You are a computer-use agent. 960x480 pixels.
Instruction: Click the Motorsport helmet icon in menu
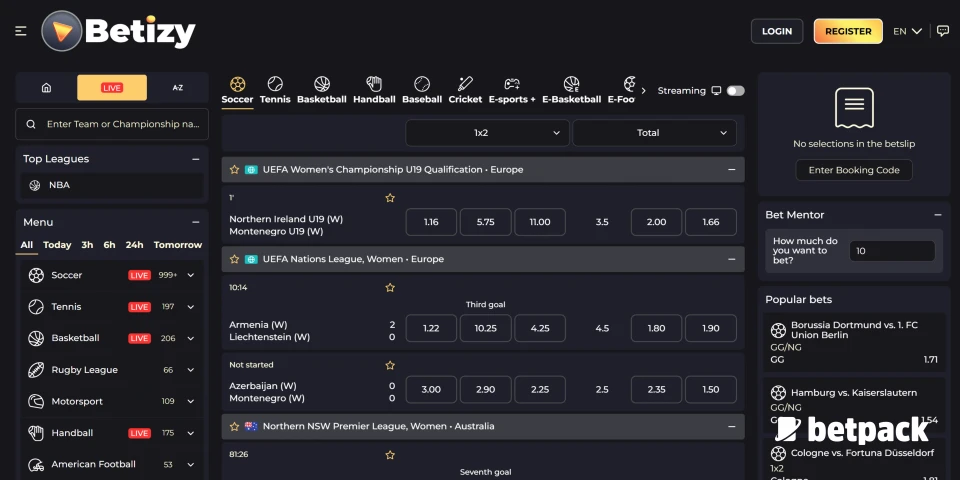coord(36,401)
